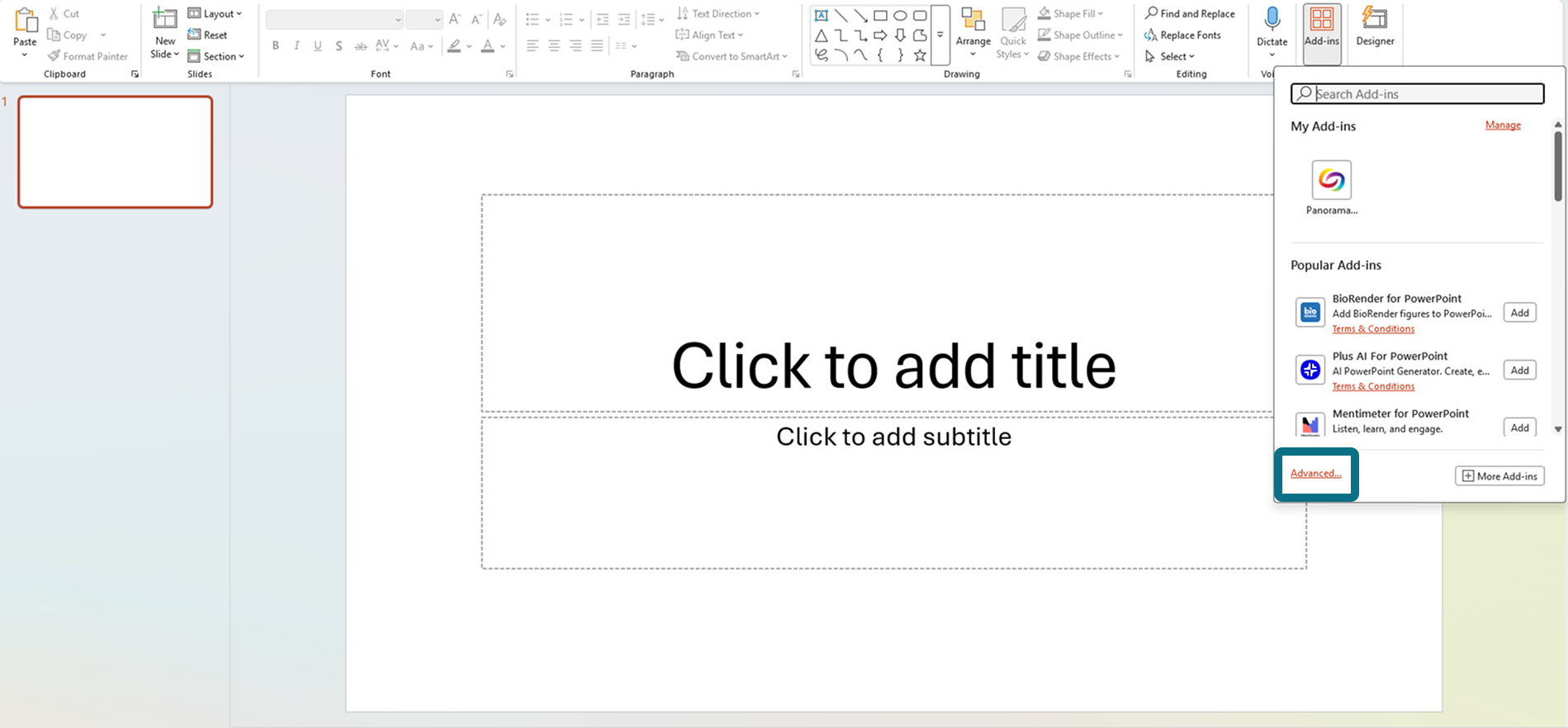Click the Cut scissors icon
Image resolution: width=1568 pixels, height=728 pixels.
tap(54, 13)
